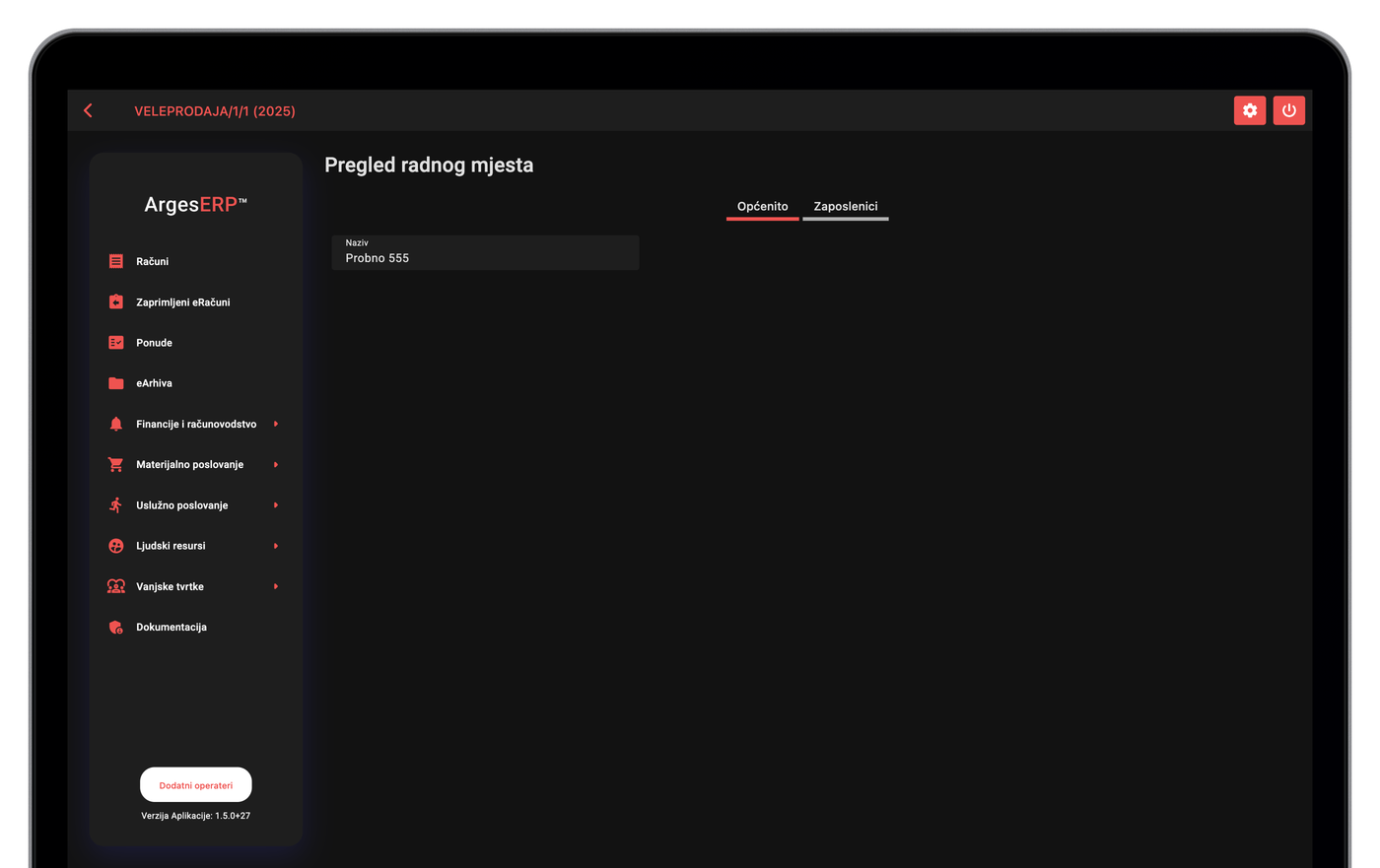Click the Uslužno poslovanje running figure icon
The image size is (1380, 868).
[116, 505]
